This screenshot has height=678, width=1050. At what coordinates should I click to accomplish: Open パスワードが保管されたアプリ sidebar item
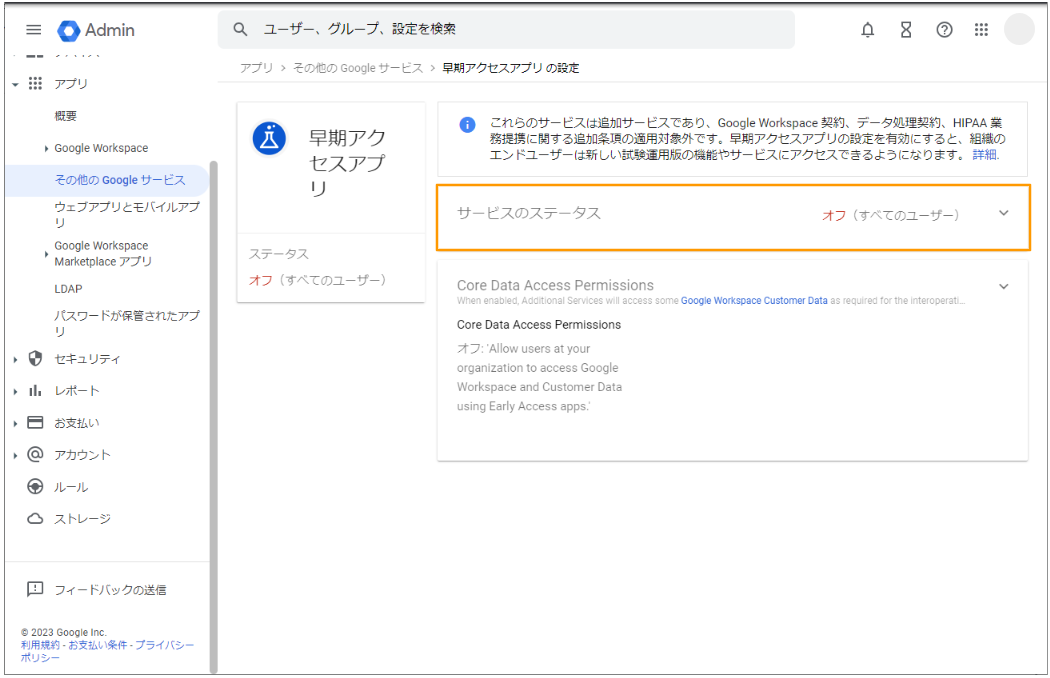[127, 322]
